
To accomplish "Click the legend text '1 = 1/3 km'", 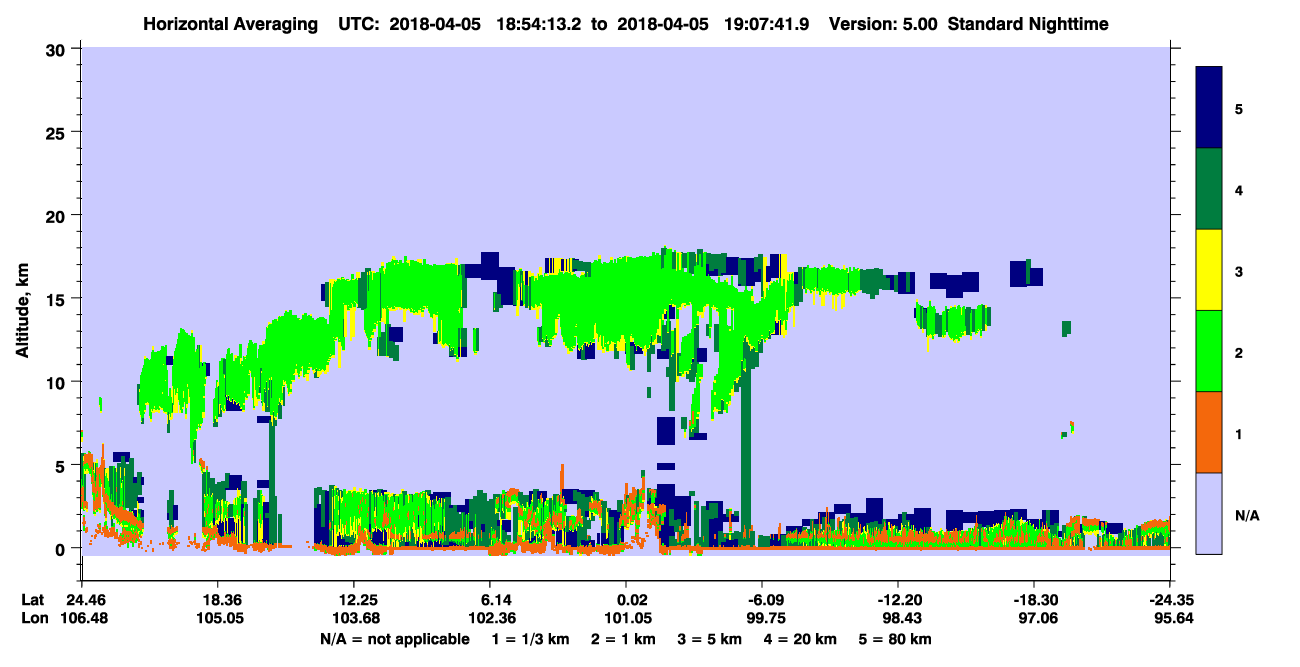I will 529,639.
